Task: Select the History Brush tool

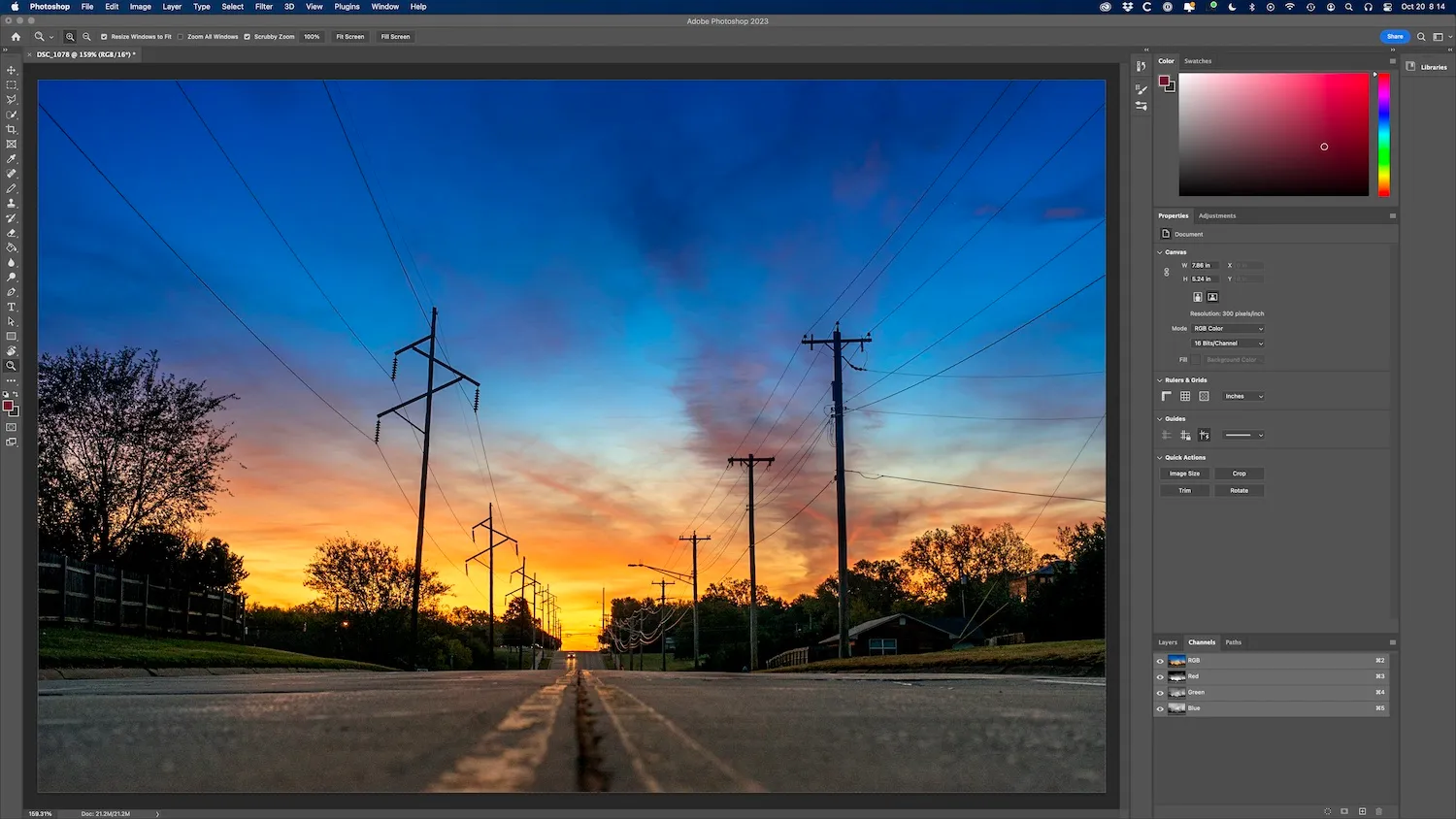Action: [x=12, y=218]
